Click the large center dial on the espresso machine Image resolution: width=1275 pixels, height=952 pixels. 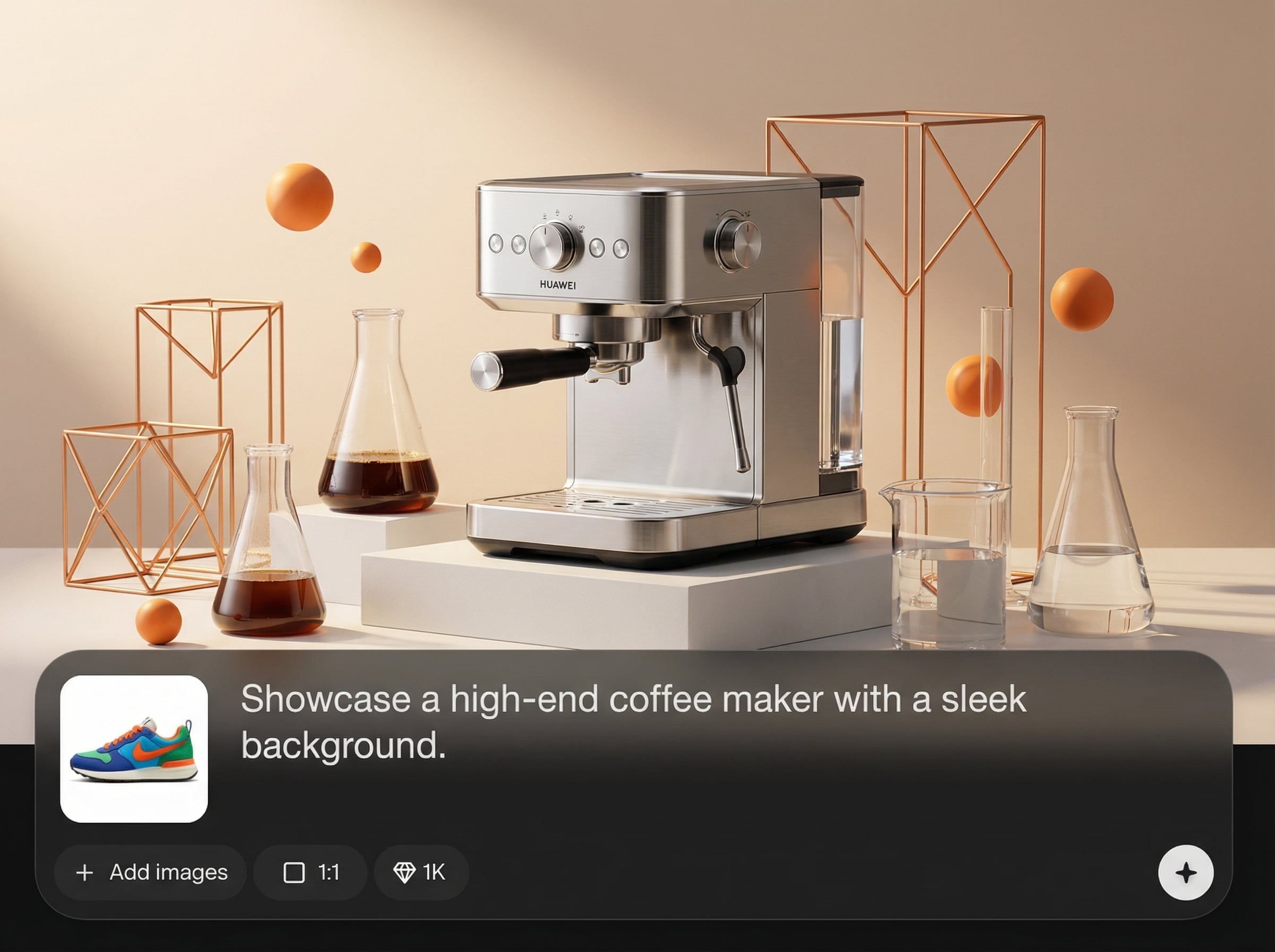pos(551,246)
